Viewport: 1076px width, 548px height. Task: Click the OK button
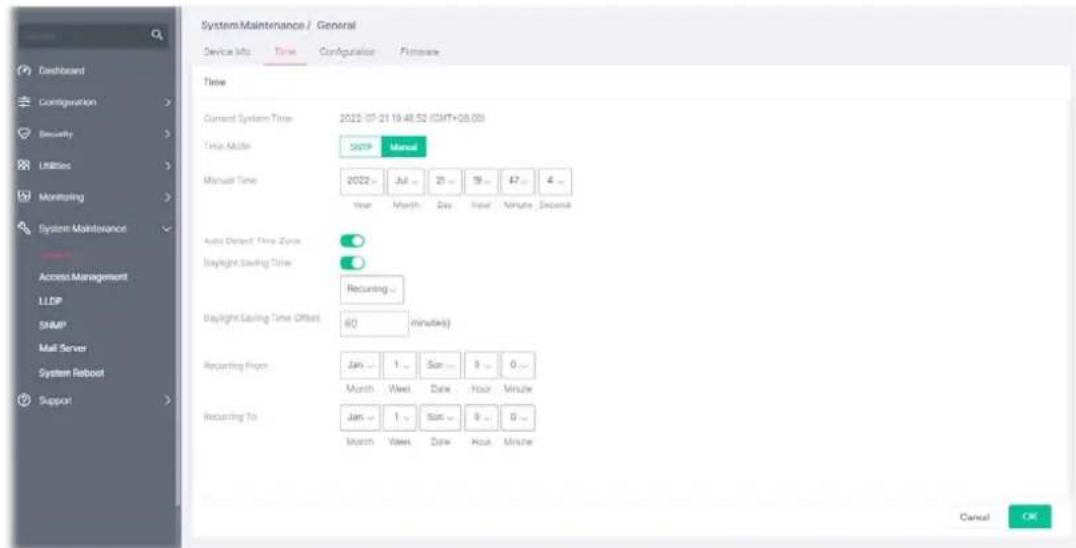[1030, 517]
